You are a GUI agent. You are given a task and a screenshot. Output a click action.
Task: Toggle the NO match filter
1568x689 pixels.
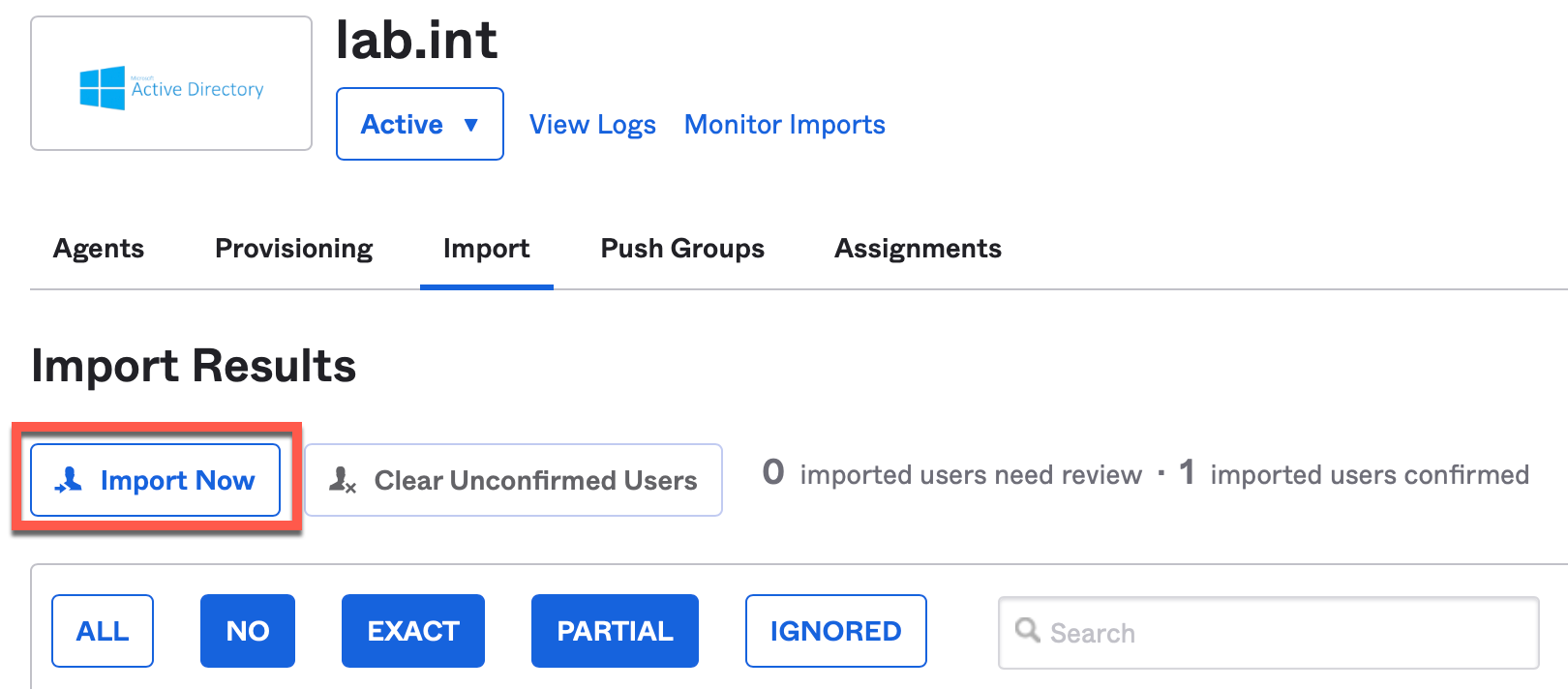[x=248, y=631]
